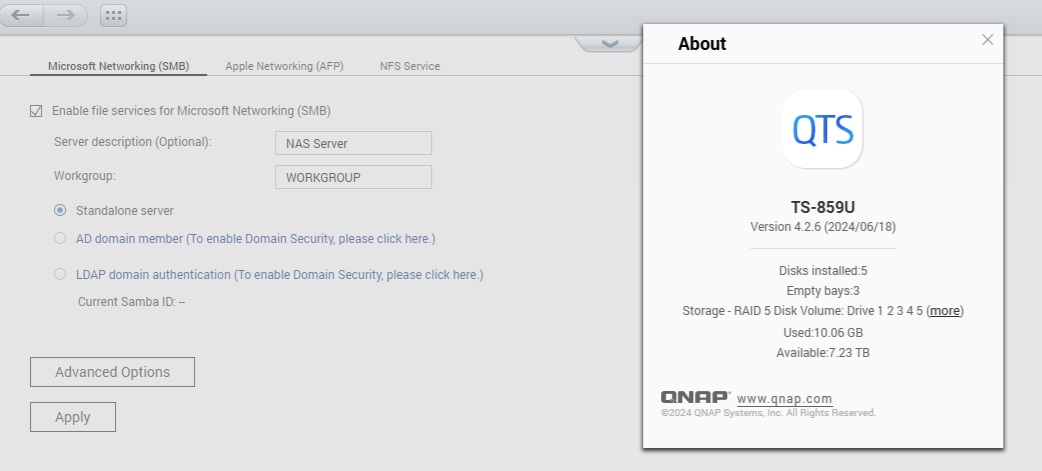
Task: Select the AD domain member radio button
Action: tap(60, 238)
